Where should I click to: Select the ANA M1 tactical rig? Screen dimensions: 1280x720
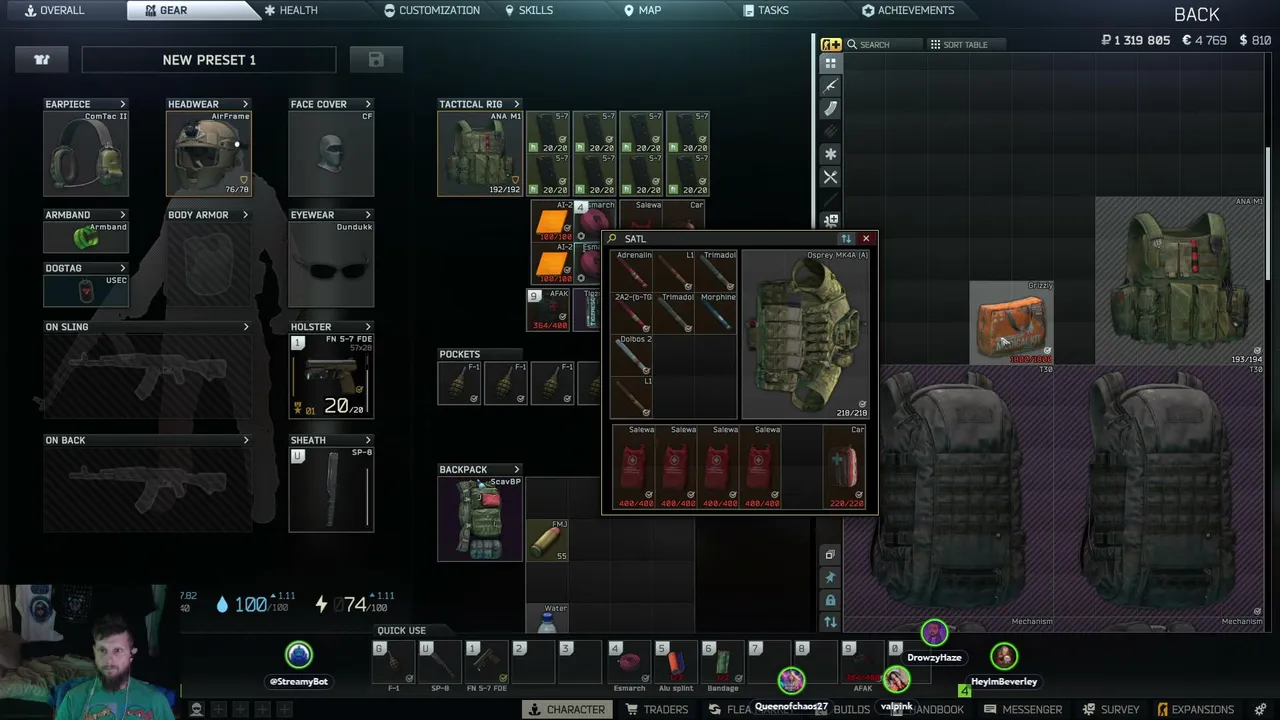coord(480,153)
